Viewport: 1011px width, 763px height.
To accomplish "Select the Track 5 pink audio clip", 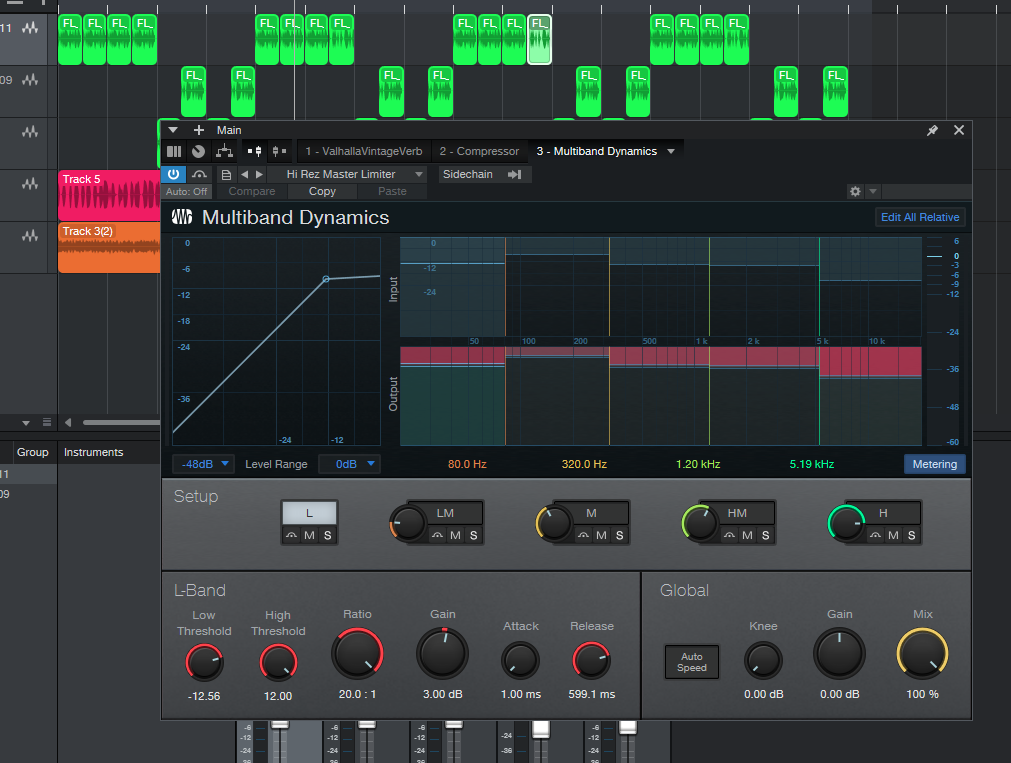I will 109,195.
